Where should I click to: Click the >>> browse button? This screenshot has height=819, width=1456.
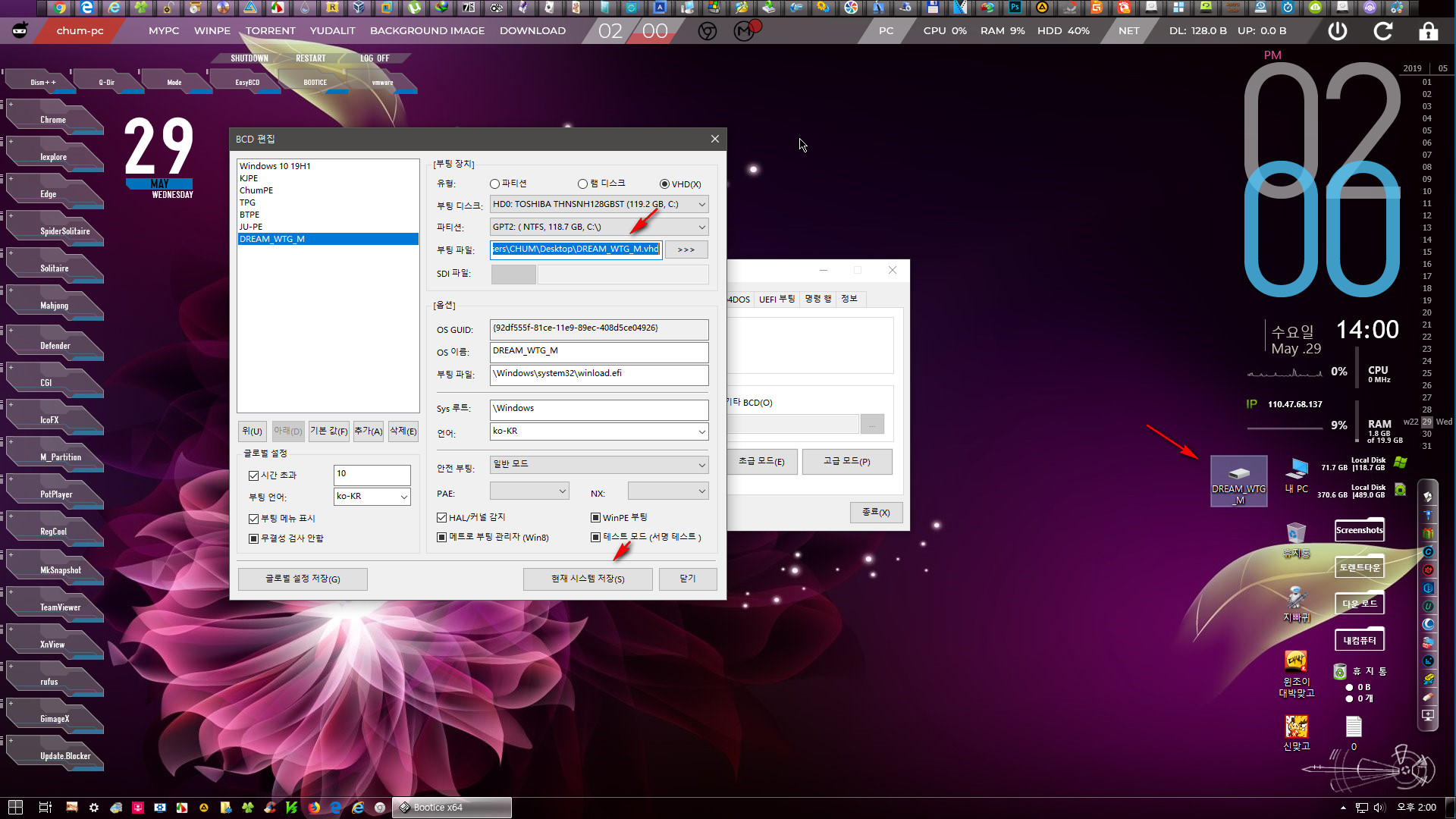pos(686,249)
